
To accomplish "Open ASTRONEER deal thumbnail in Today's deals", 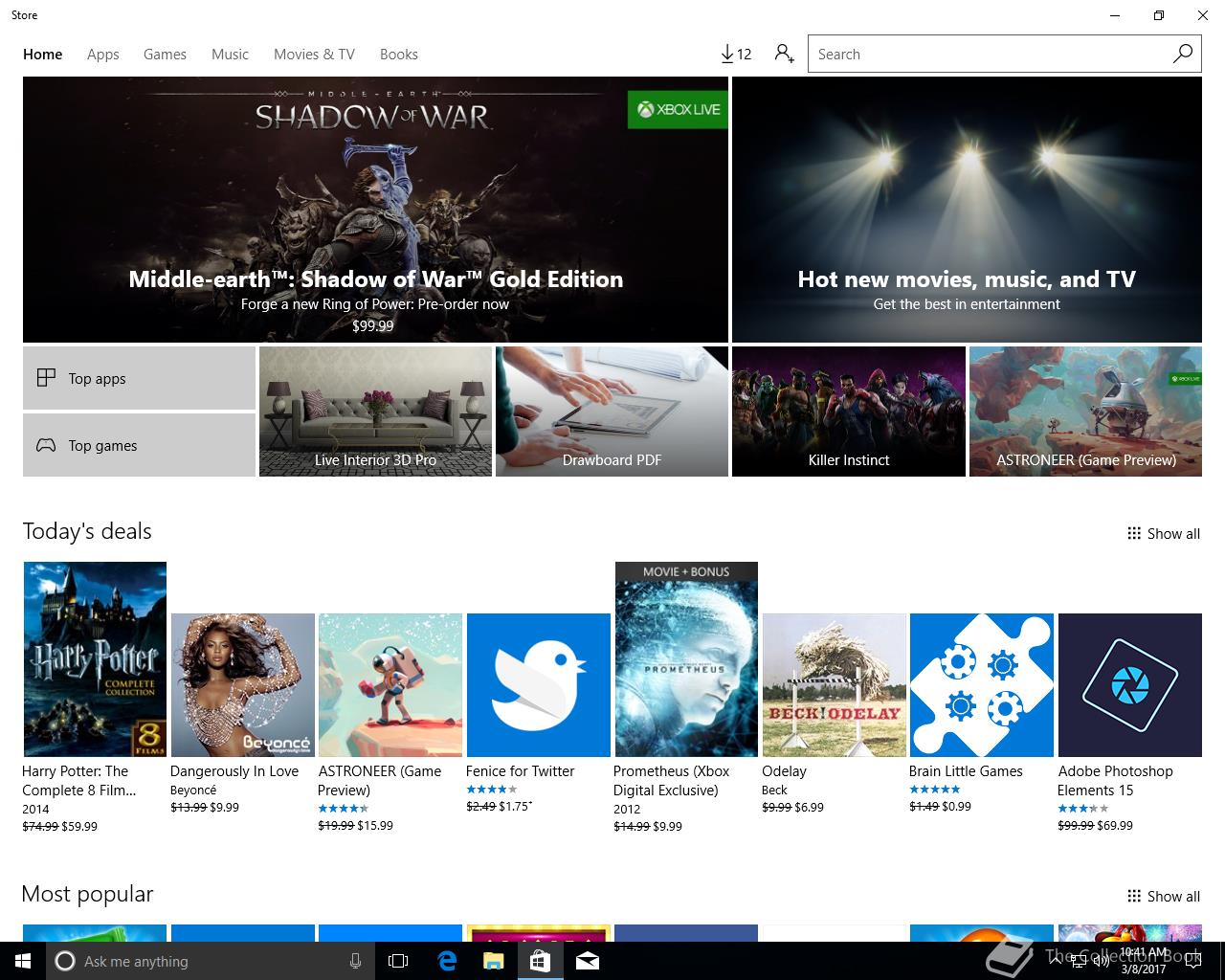I will [390, 685].
